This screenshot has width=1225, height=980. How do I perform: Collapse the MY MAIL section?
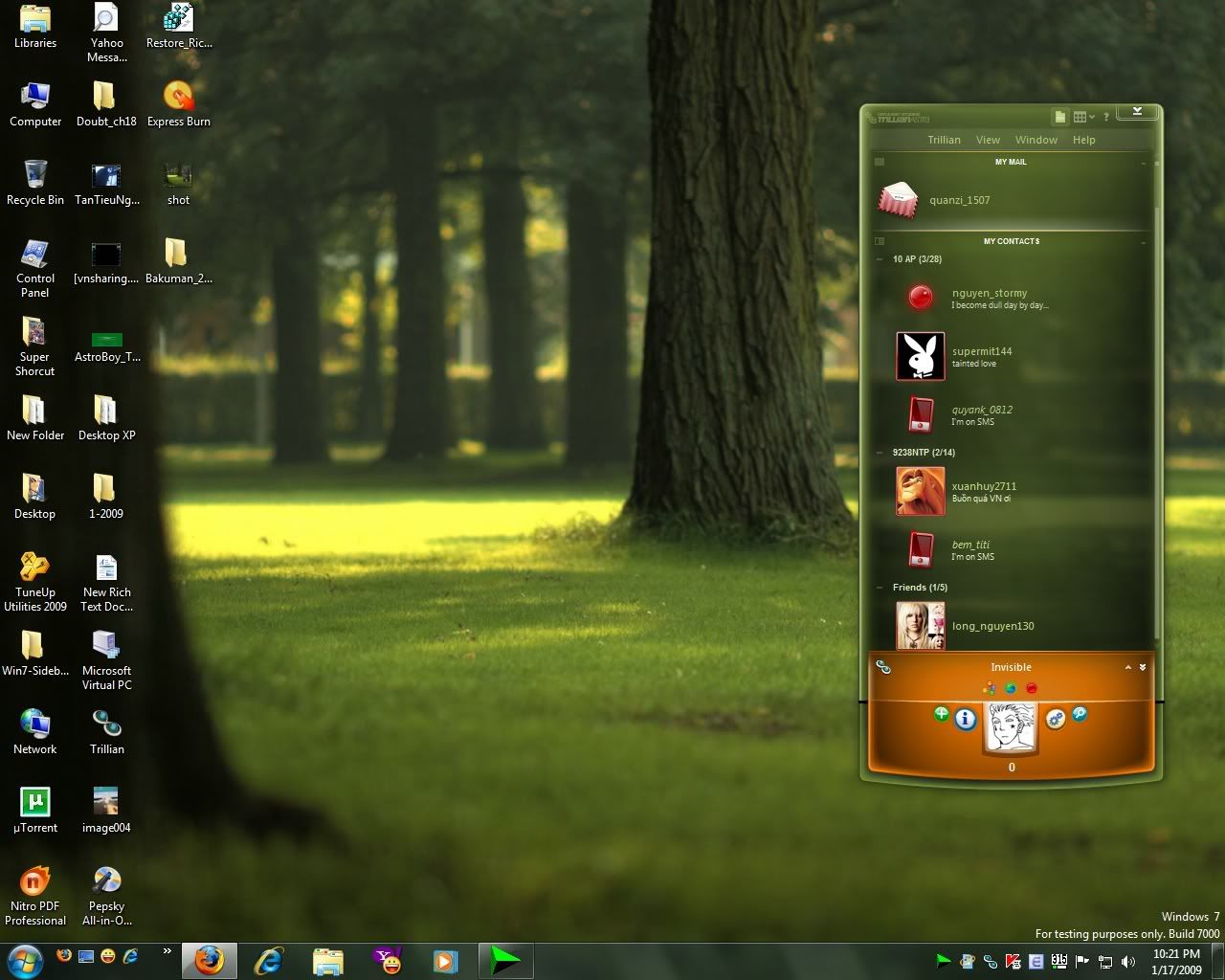coord(1144,163)
